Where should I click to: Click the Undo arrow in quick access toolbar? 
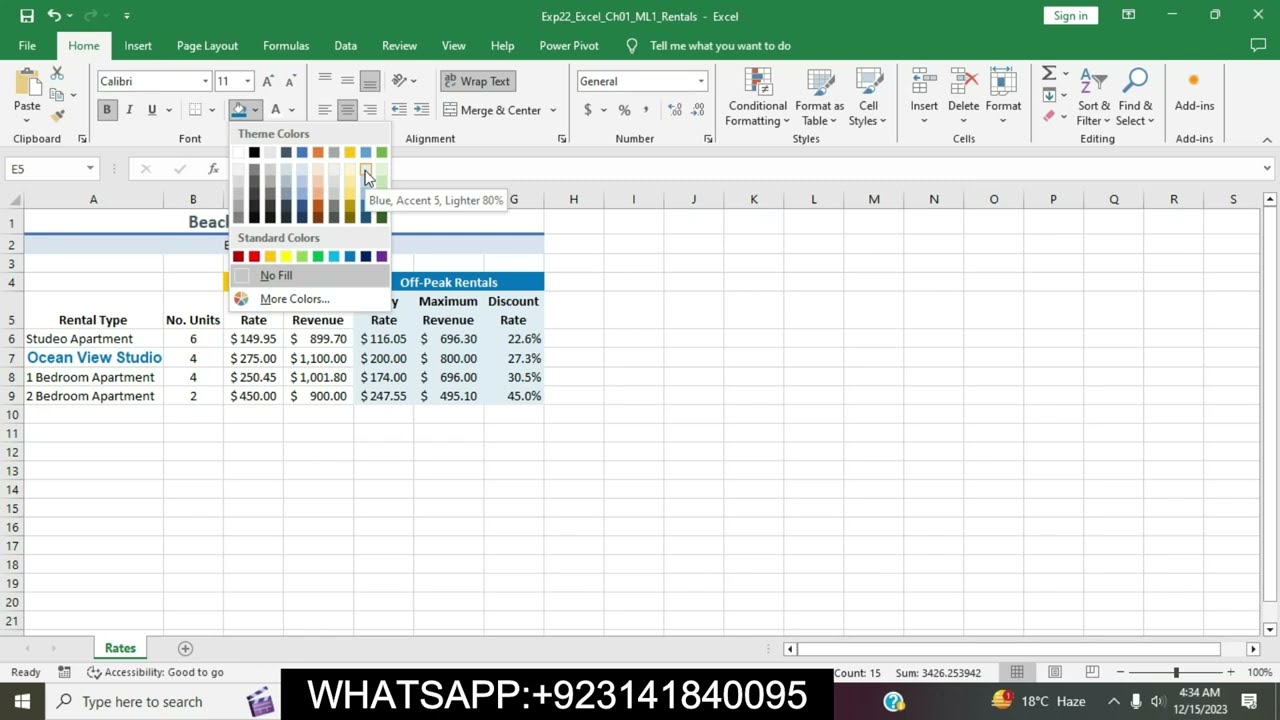(x=54, y=16)
